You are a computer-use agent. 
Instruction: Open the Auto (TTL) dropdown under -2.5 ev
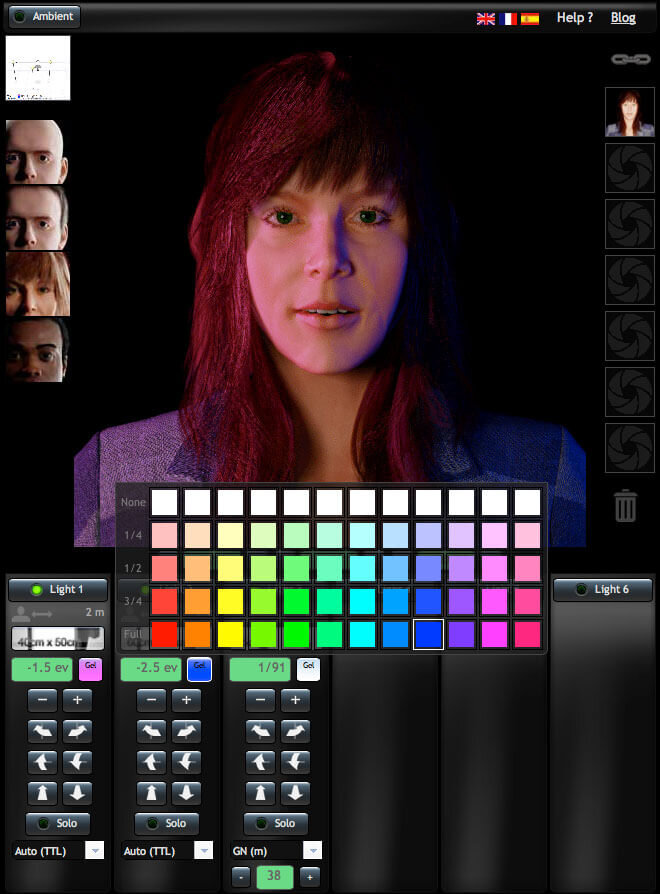click(166, 851)
